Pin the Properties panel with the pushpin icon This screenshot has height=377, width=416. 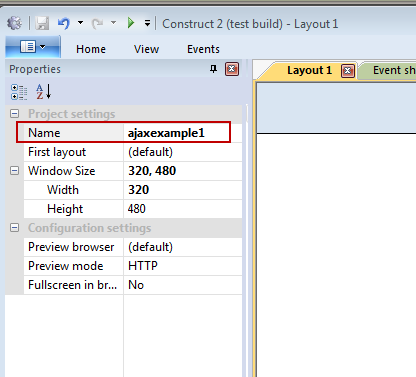213,69
